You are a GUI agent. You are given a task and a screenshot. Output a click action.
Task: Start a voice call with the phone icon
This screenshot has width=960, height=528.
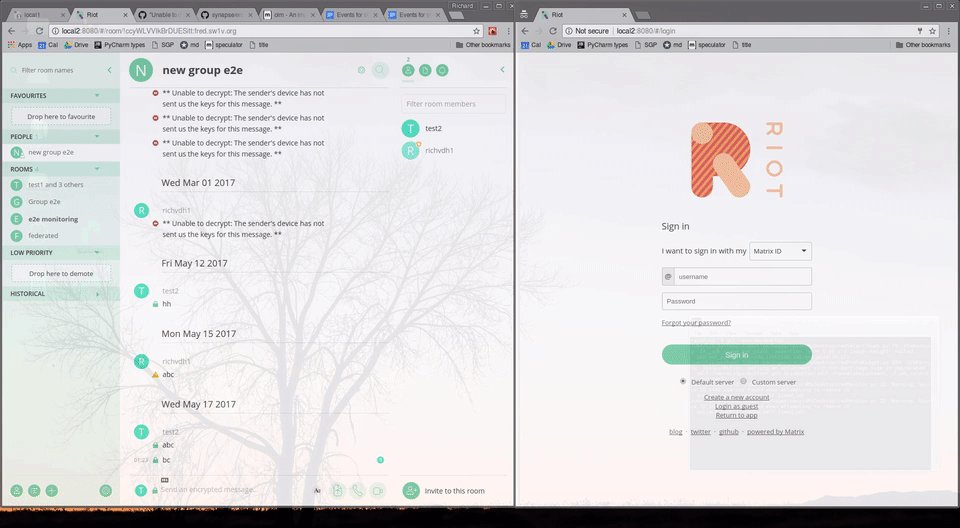click(x=358, y=491)
